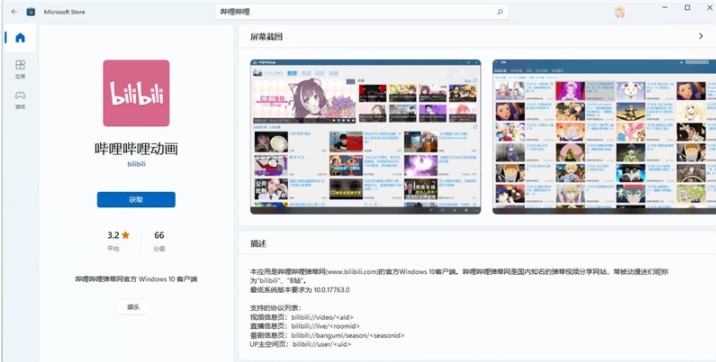Open the first app screenshot thumbnail
This screenshot has width=716, height=362.
tap(365, 136)
